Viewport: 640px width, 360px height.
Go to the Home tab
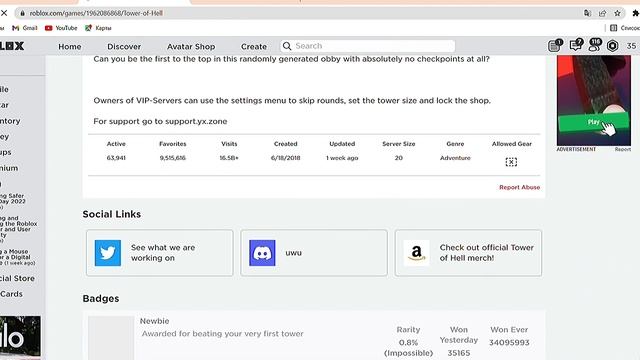(70, 47)
